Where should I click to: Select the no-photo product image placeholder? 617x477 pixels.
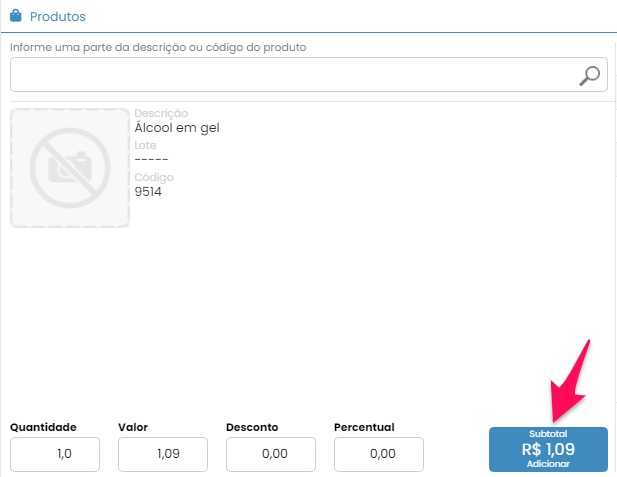tap(70, 167)
